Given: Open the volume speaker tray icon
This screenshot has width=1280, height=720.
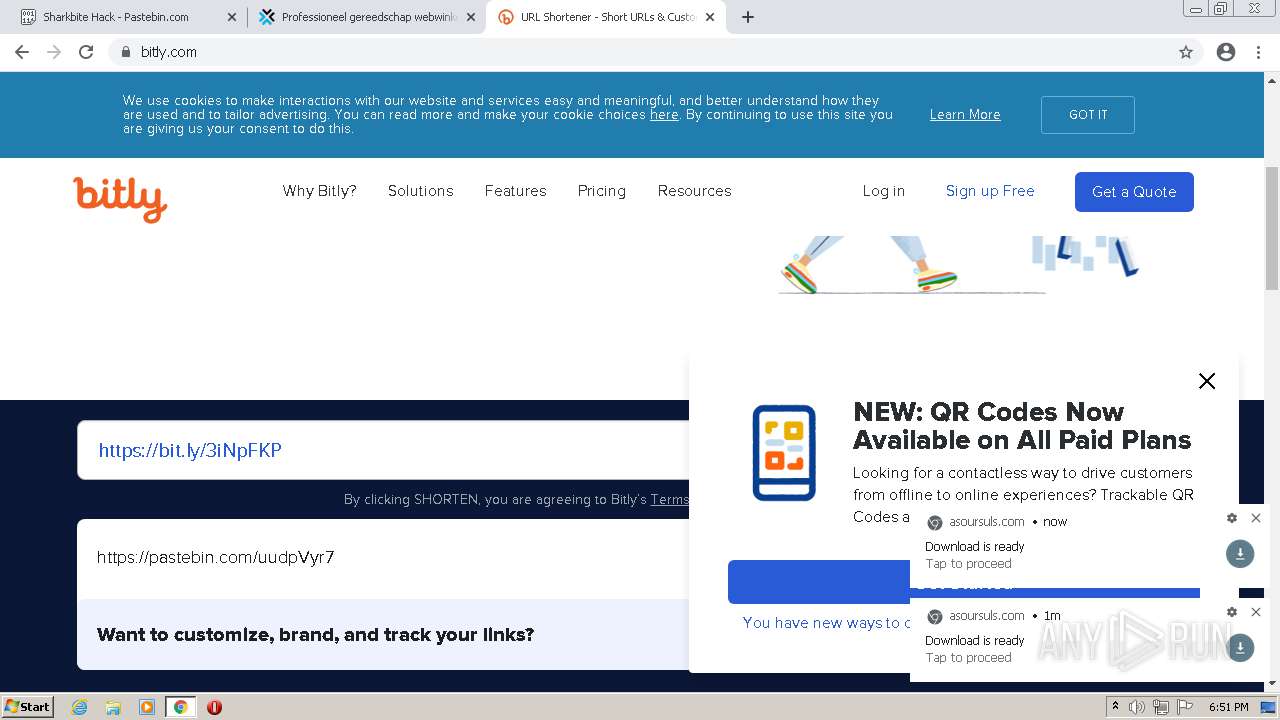Looking at the screenshot, I should click(1137, 707).
